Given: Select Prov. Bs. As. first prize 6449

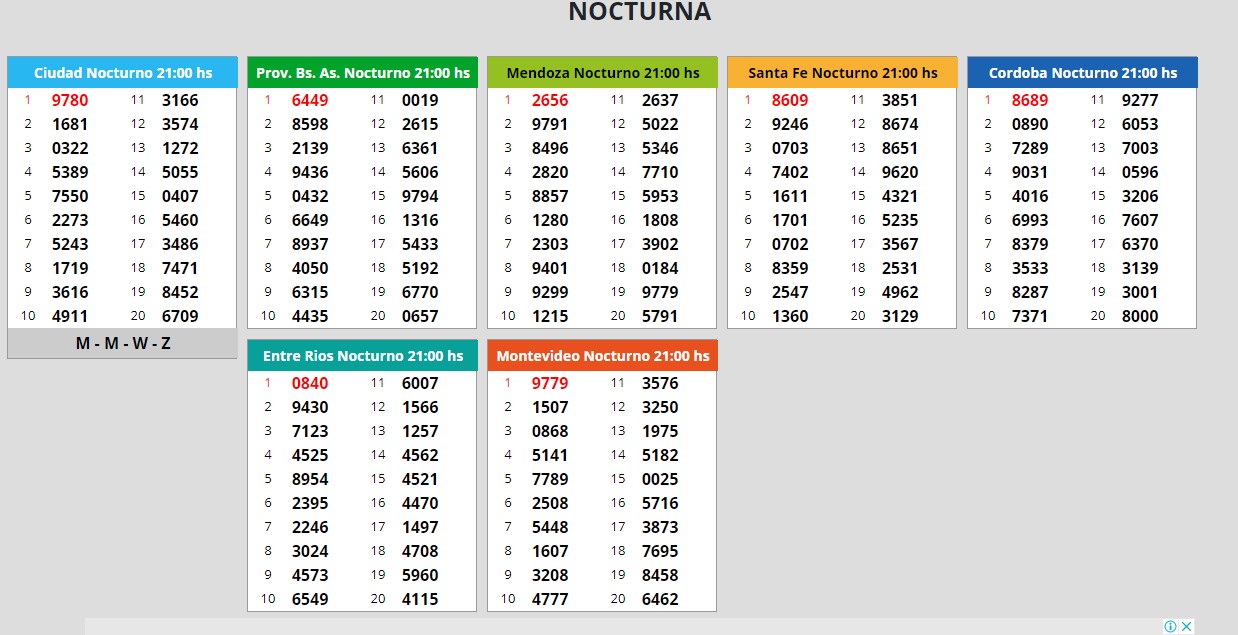Looking at the screenshot, I should [x=310, y=100].
